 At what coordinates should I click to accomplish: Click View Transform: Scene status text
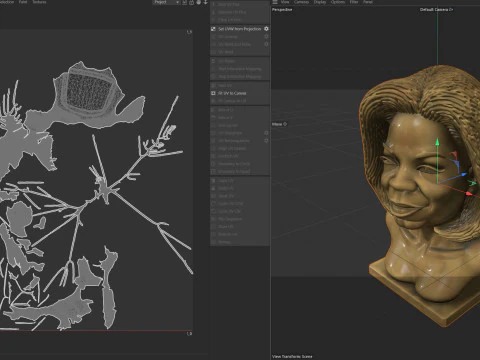292,356
